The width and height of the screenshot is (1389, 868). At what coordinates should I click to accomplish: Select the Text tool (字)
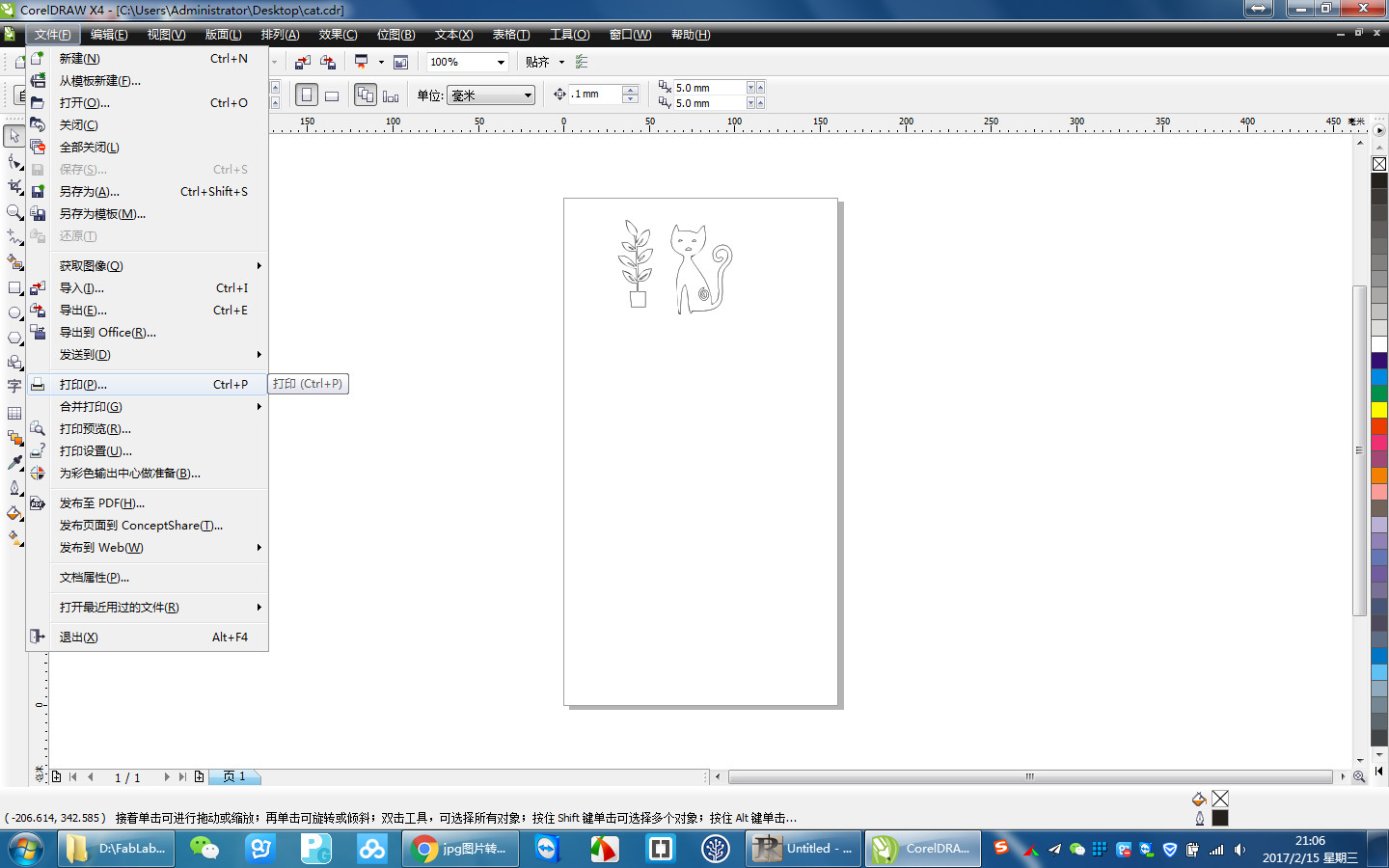14,387
